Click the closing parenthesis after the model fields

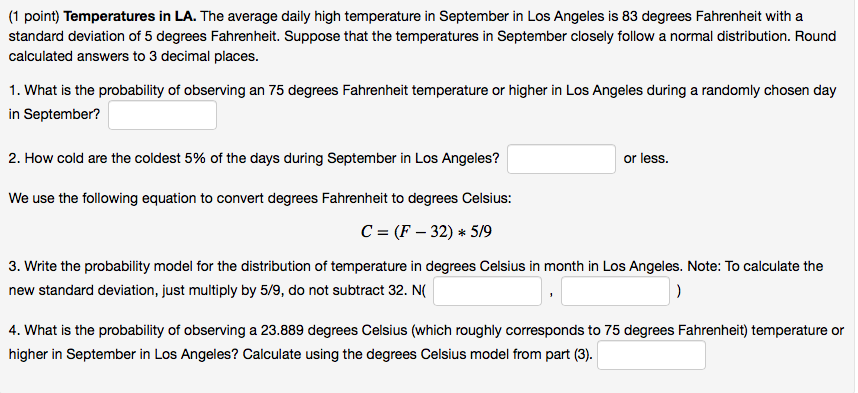(679, 291)
